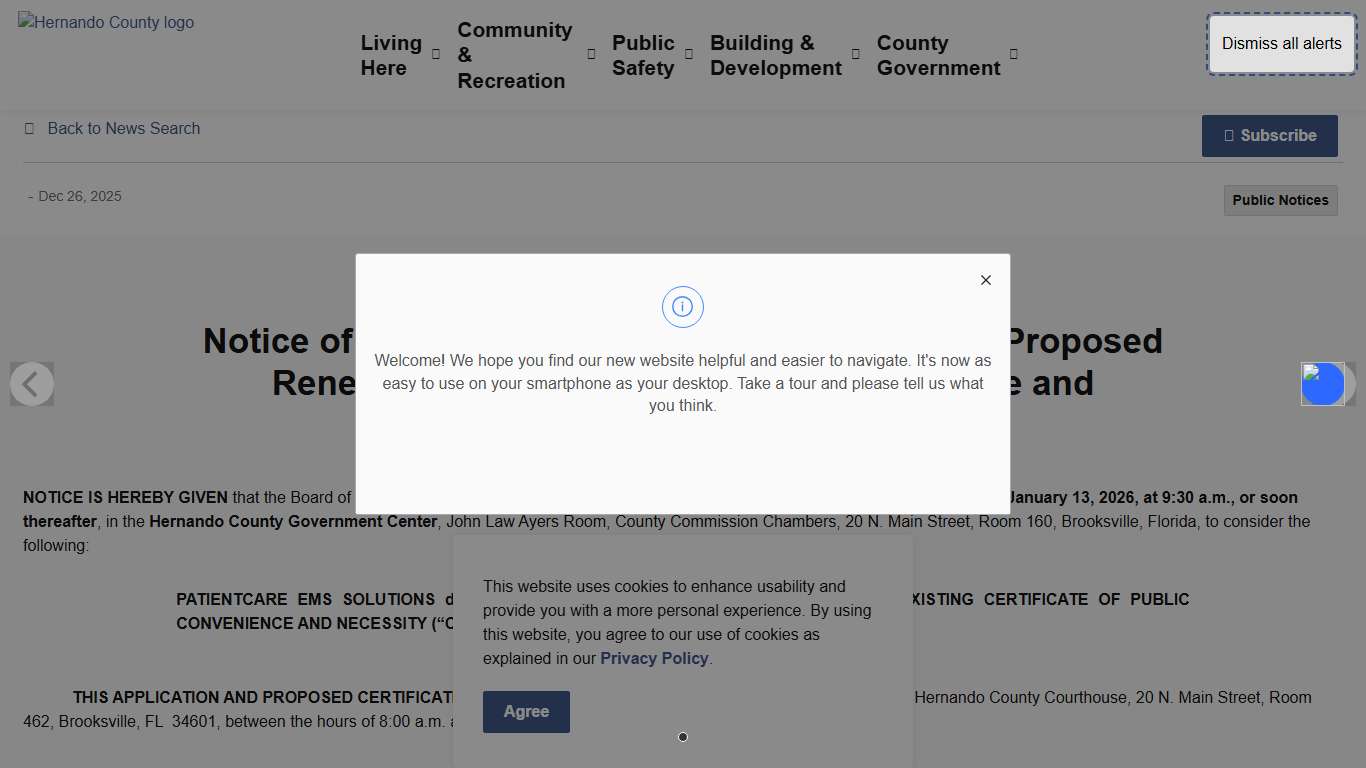Click Agree to accept cookies
This screenshot has height=768, width=1366.
(526, 711)
